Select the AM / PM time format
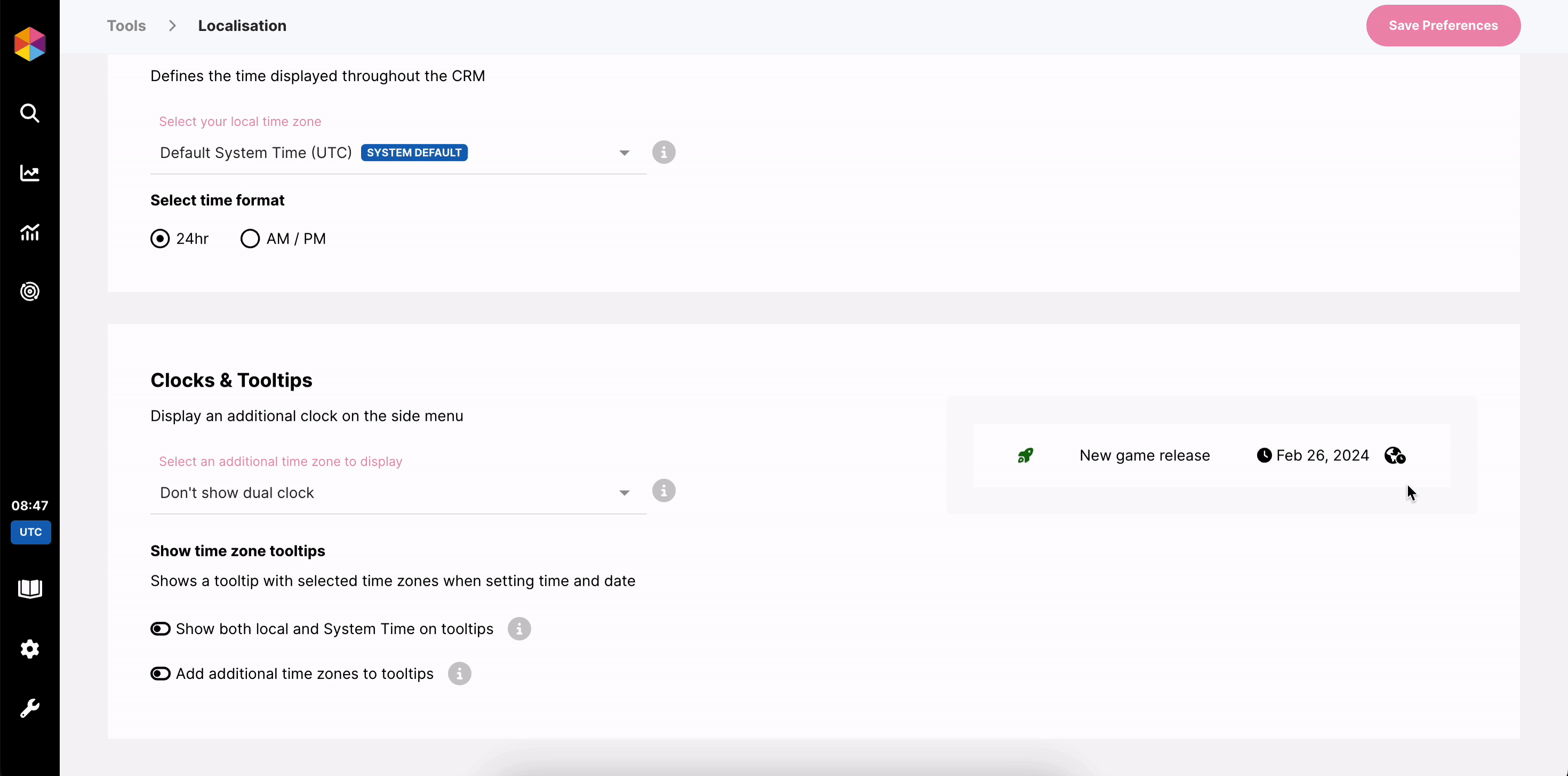This screenshot has width=1568, height=776. pos(250,238)
